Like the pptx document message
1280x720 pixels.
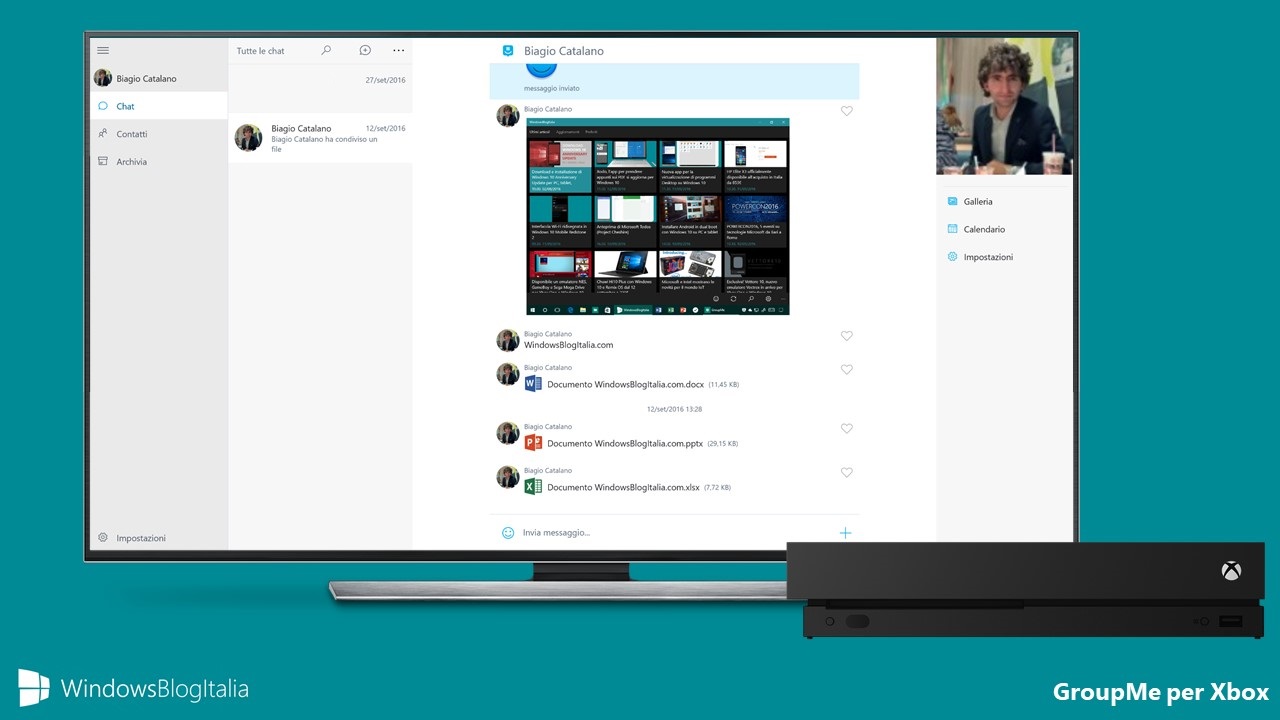(x=846, y=428)
